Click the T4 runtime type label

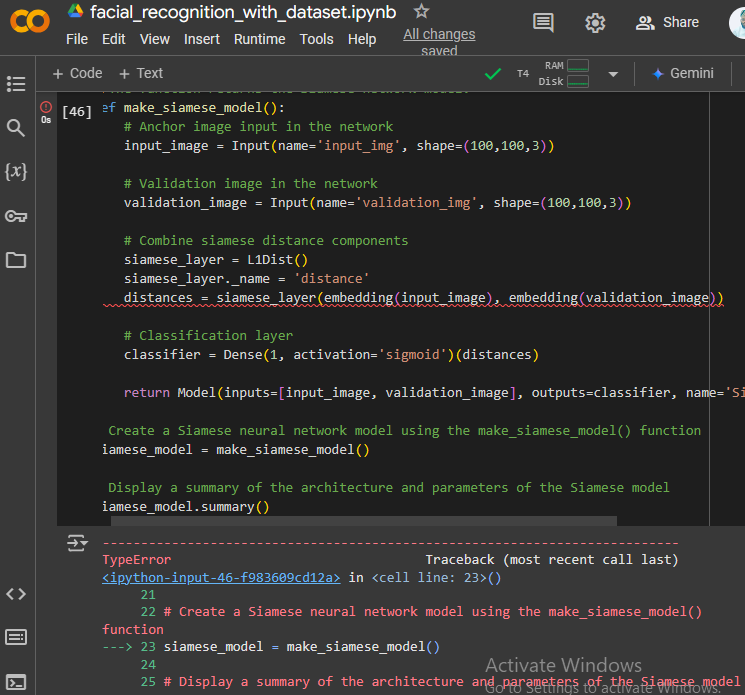523,74
